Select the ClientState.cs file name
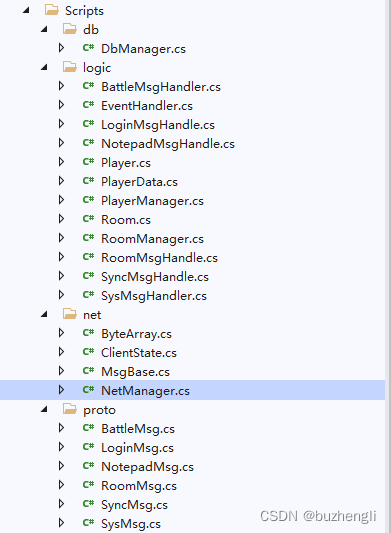The width and height of the screenshot is (391, 533). (139, 353)
